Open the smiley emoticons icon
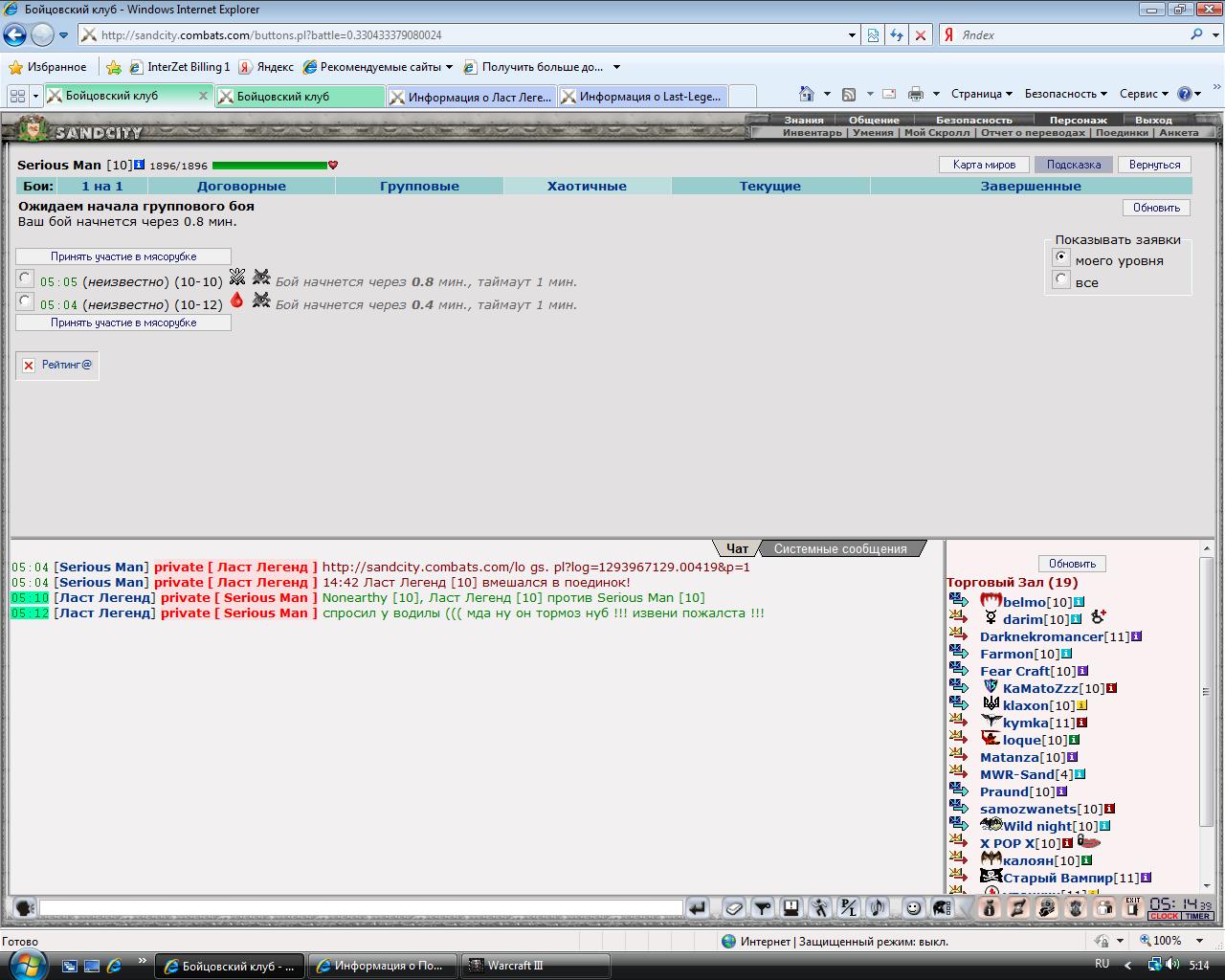Image resolution: width=1225 pixels, height=980 pixels. (x=913, y=907)
